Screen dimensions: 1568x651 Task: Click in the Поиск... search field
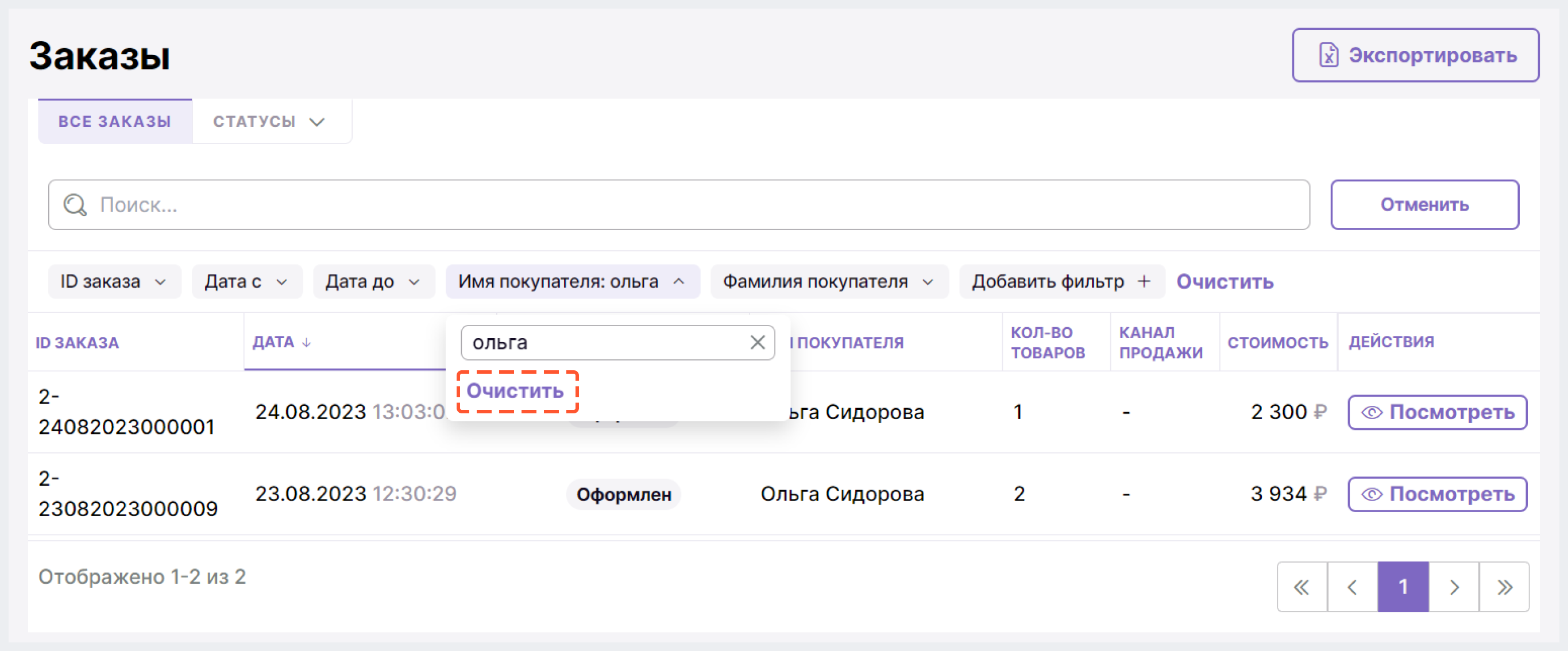679,205
